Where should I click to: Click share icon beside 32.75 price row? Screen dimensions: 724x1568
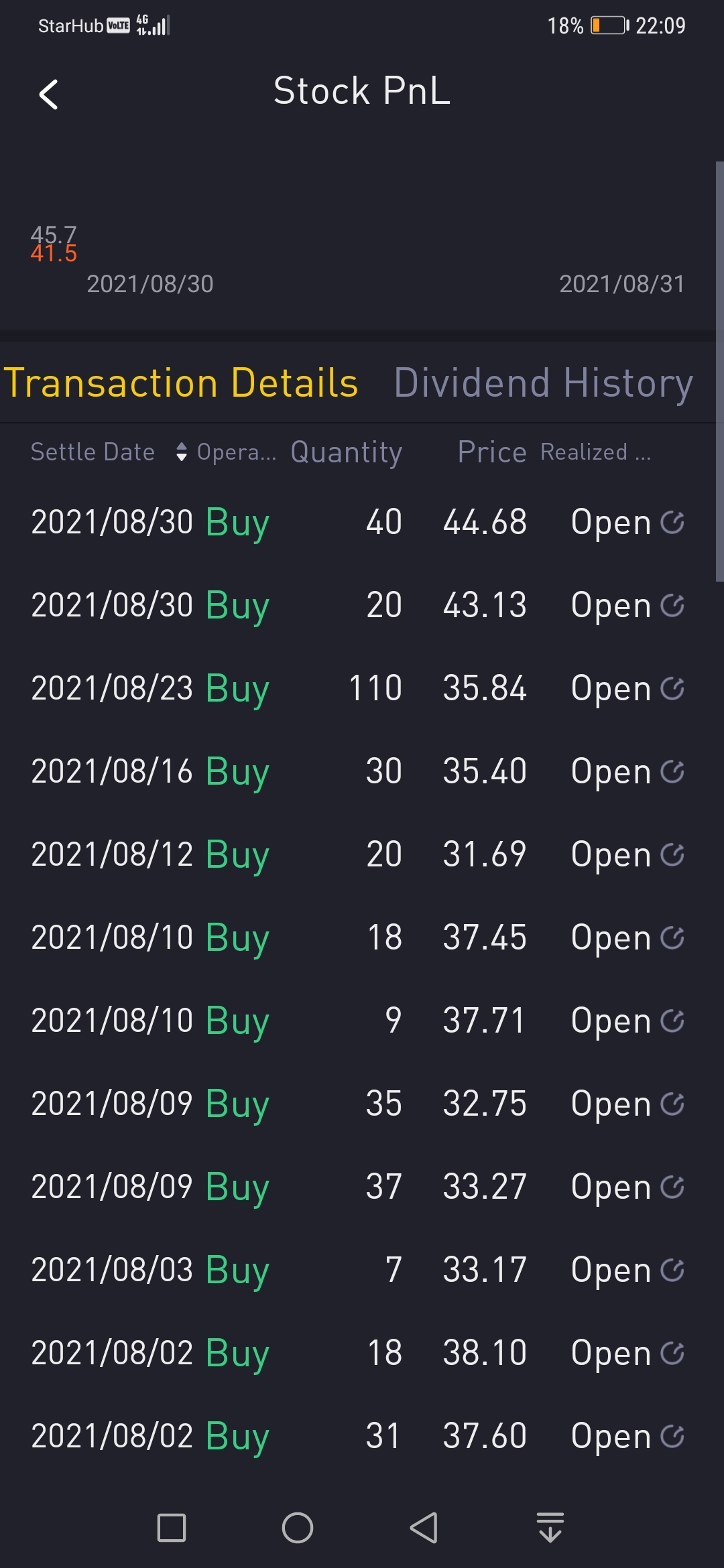(x=672, y=1104)
